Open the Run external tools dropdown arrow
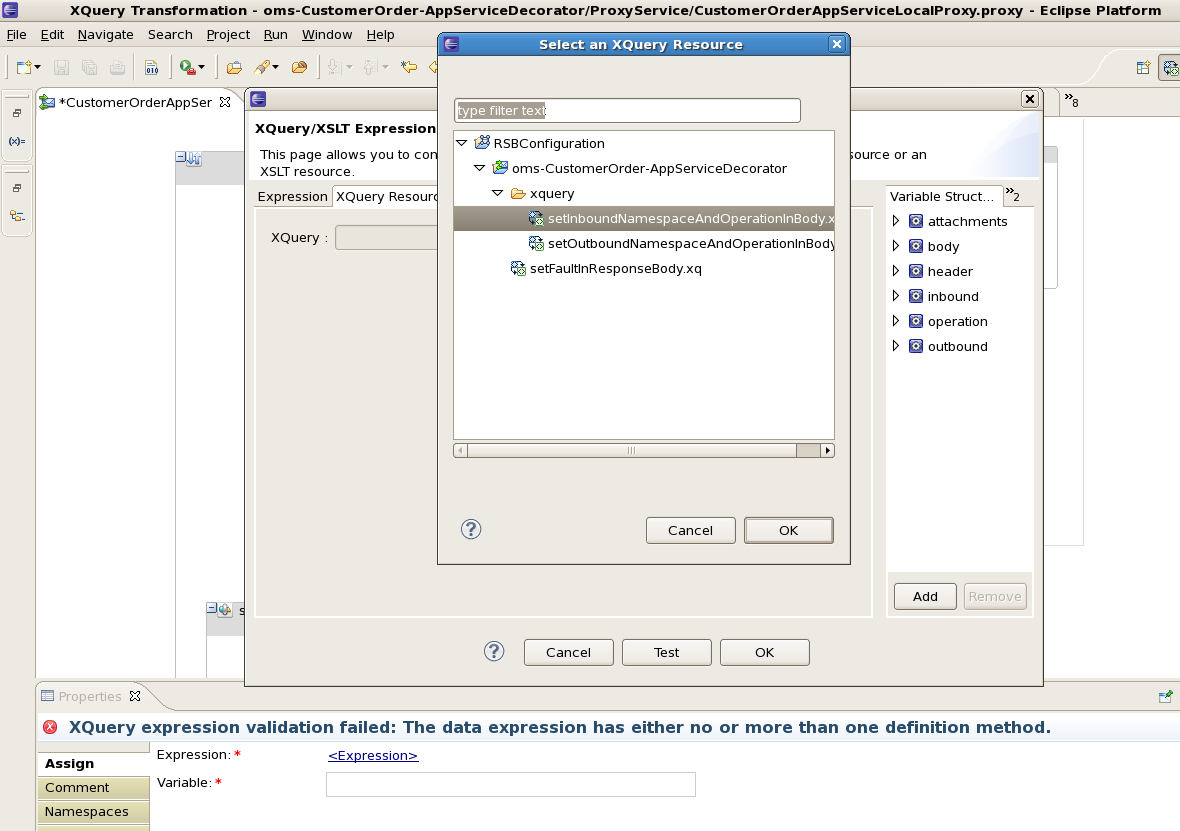The image size is (1180, 831). pos(201,68)
